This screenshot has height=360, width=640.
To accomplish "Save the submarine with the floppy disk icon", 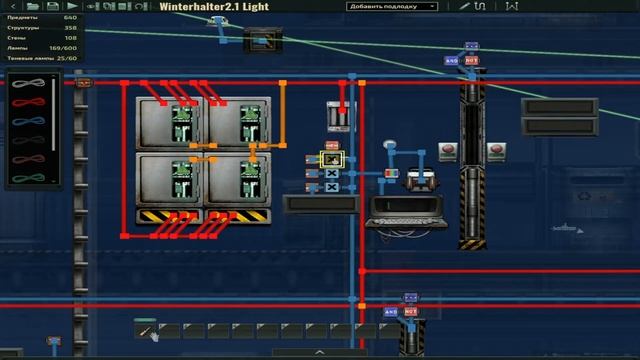I will (x=52, y=6).
